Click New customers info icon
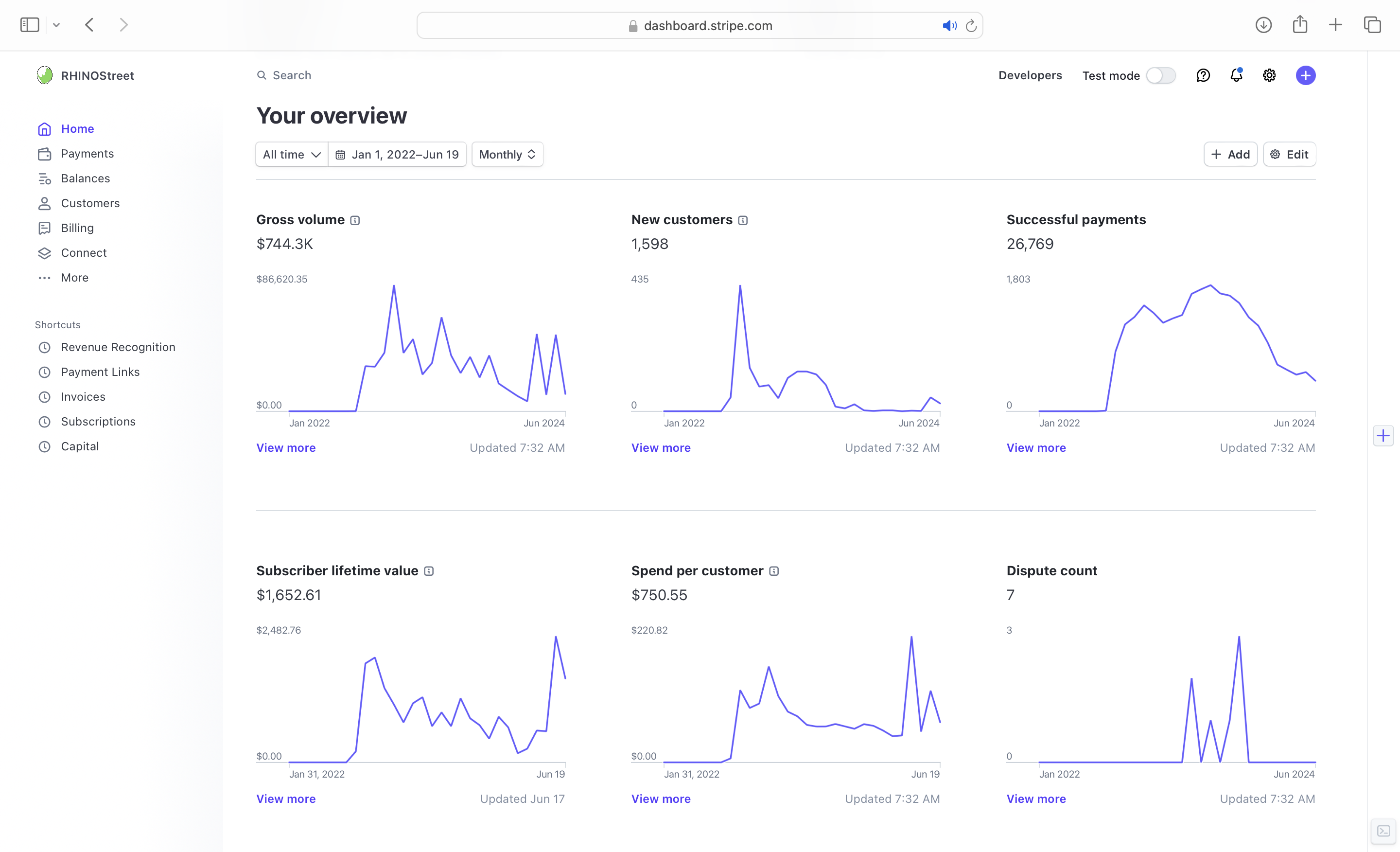Image resolution: width=1400 pixels, height=852 pixels. click(743, 220)
